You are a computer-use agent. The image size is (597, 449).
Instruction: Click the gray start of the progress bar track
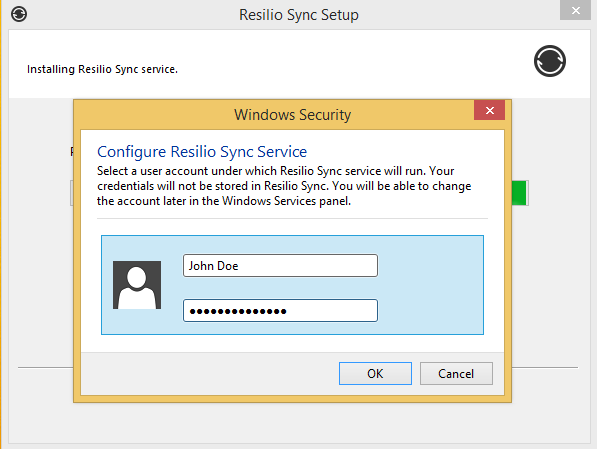72,193
